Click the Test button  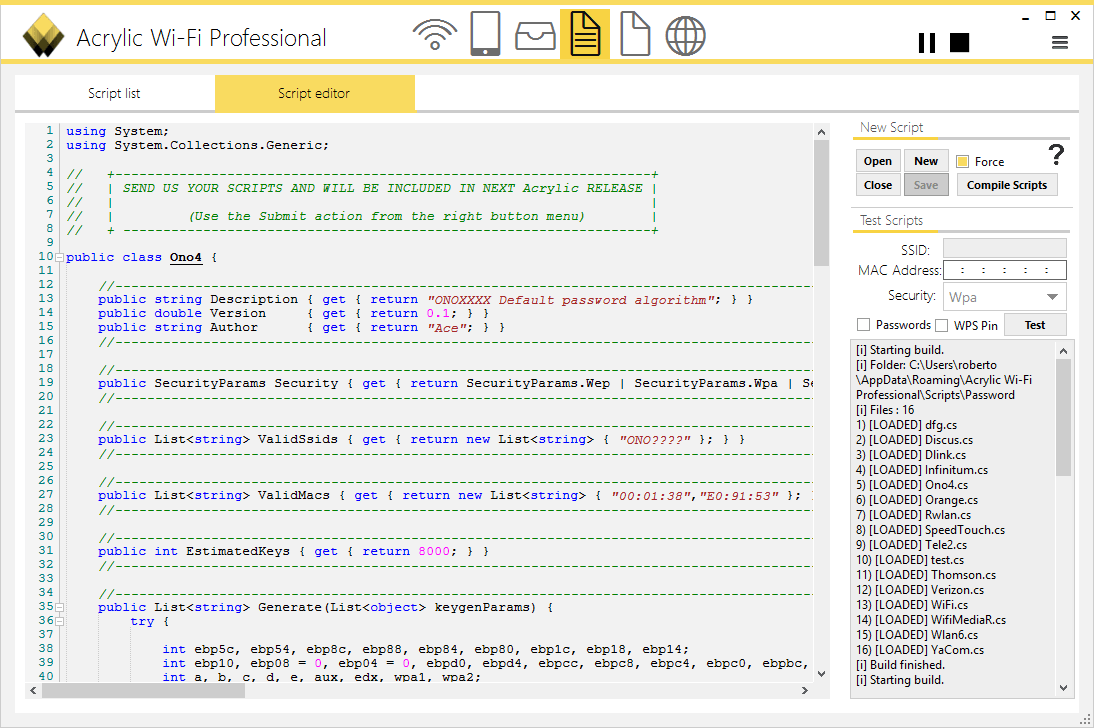(x=1035, y=325)
